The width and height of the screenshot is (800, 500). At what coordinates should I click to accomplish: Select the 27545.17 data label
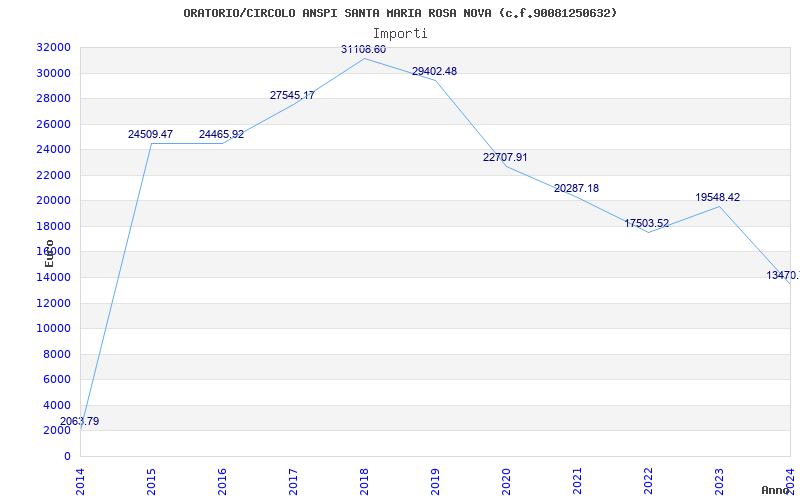point(292,95)
